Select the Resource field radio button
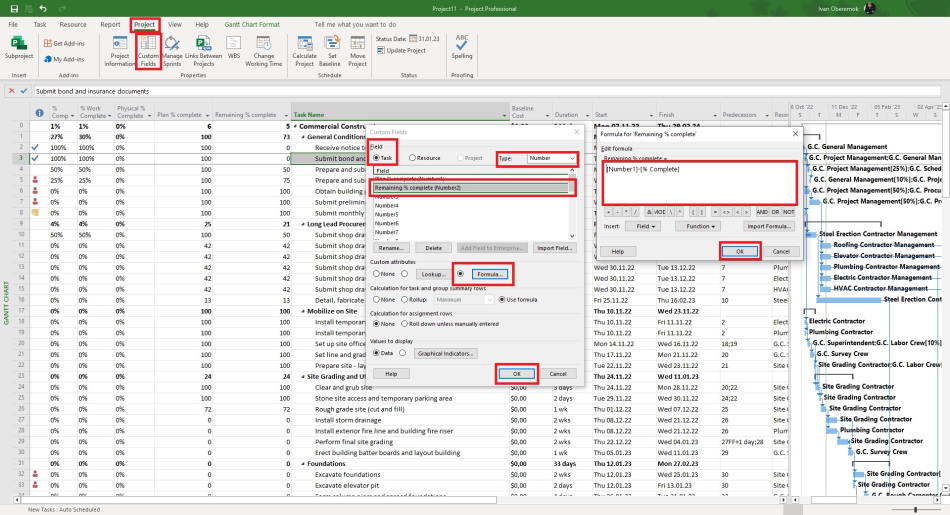This screenshot has height=515, width=950. click(x=412, y=158)
